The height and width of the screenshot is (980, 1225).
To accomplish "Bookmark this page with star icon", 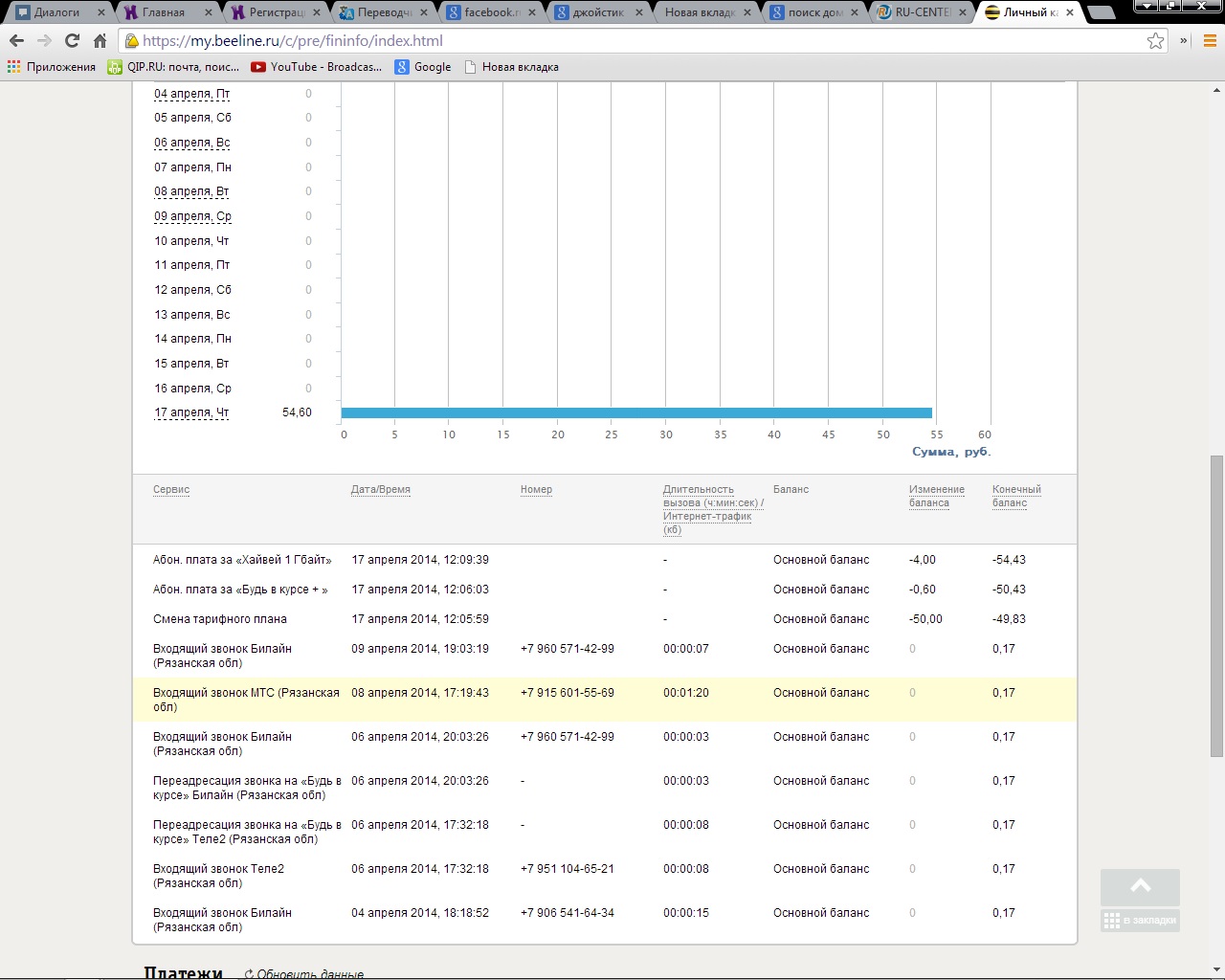I will click(1155, 41).
